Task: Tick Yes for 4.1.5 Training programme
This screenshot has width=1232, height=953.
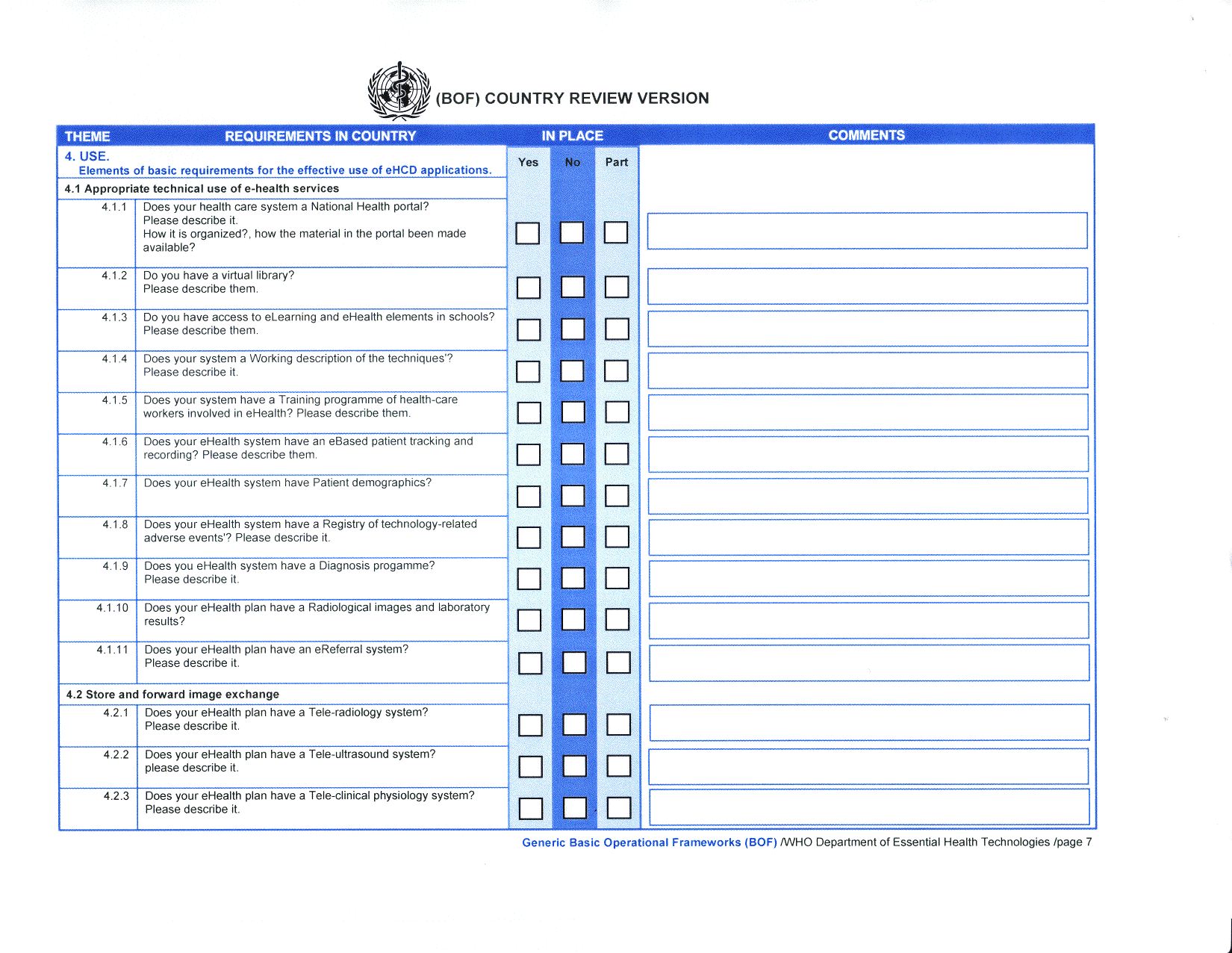Action: [x=529, y=412]
